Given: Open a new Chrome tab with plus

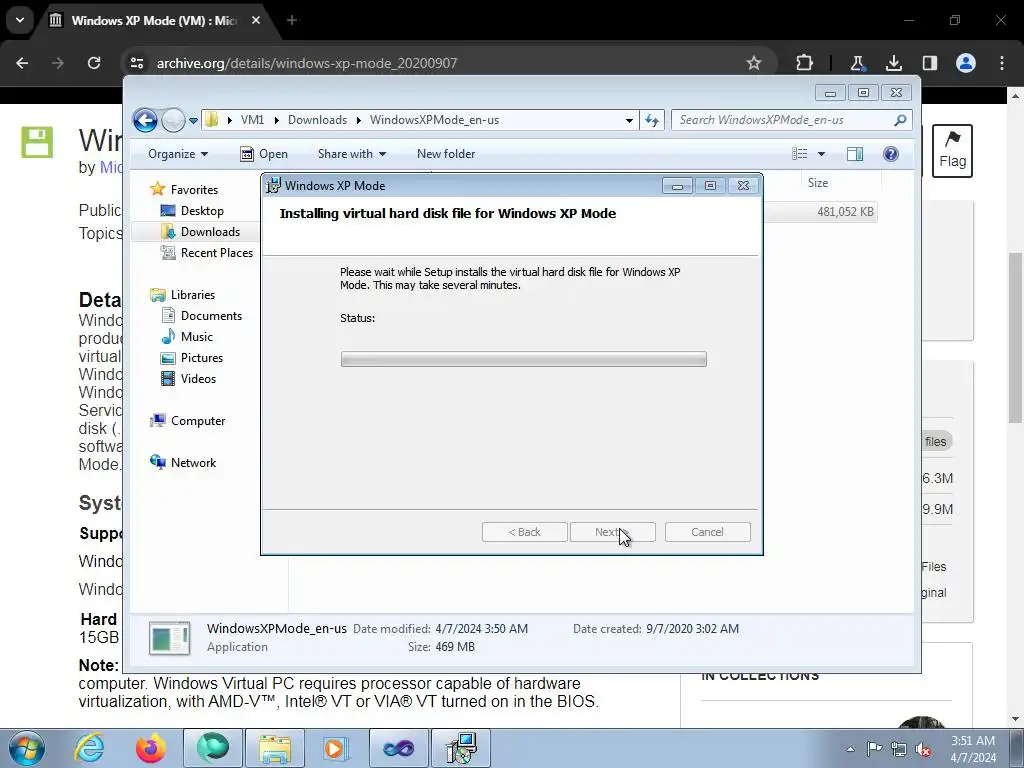Looking at the screenshot, I should tap(292, 20).
